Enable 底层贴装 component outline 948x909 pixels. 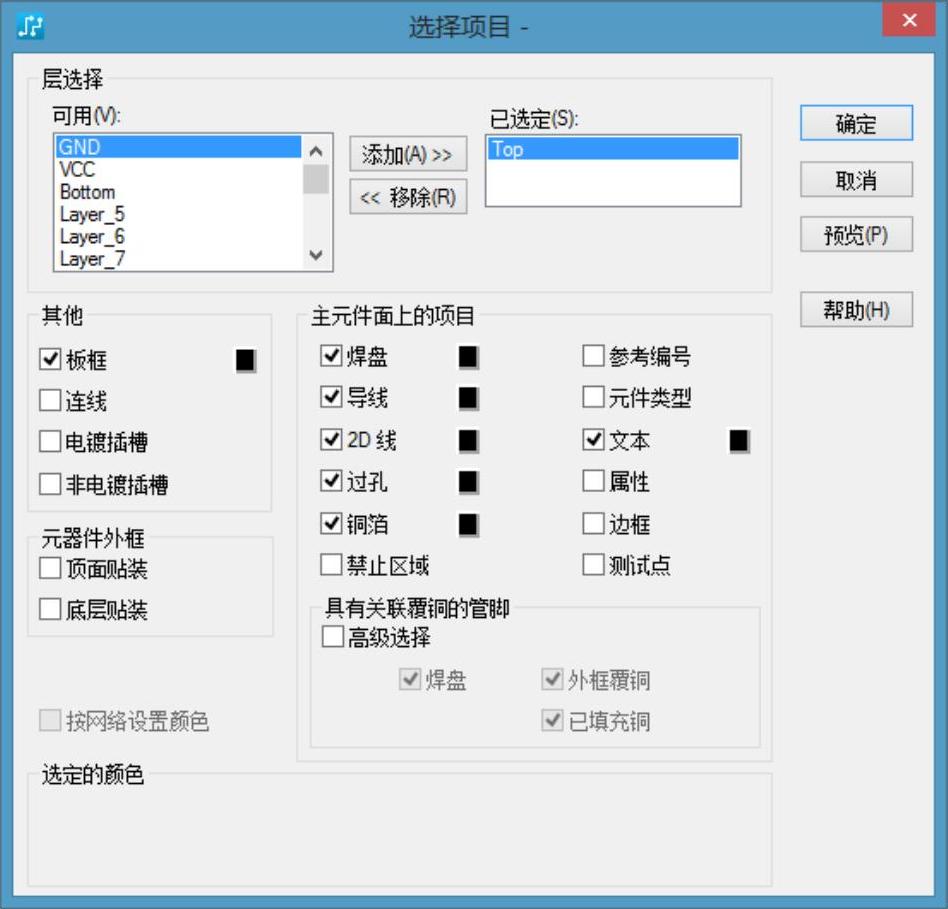(50, 610)
